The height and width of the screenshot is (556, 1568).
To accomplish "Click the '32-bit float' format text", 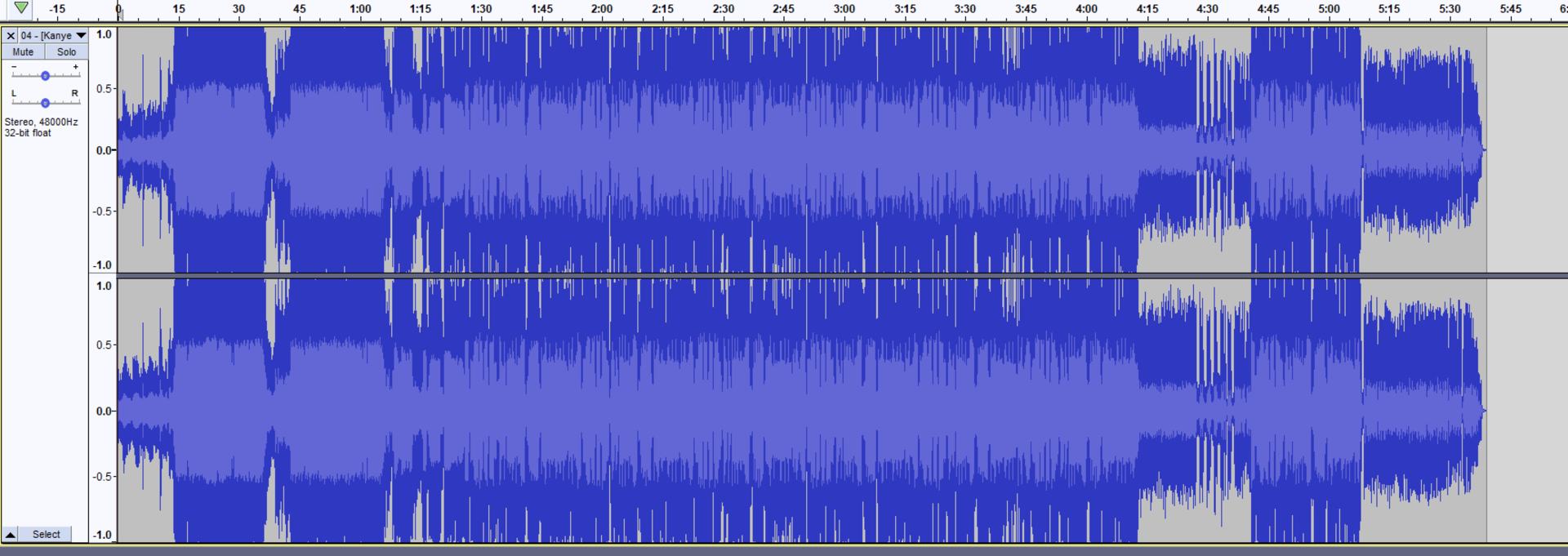I will point(28,133).
